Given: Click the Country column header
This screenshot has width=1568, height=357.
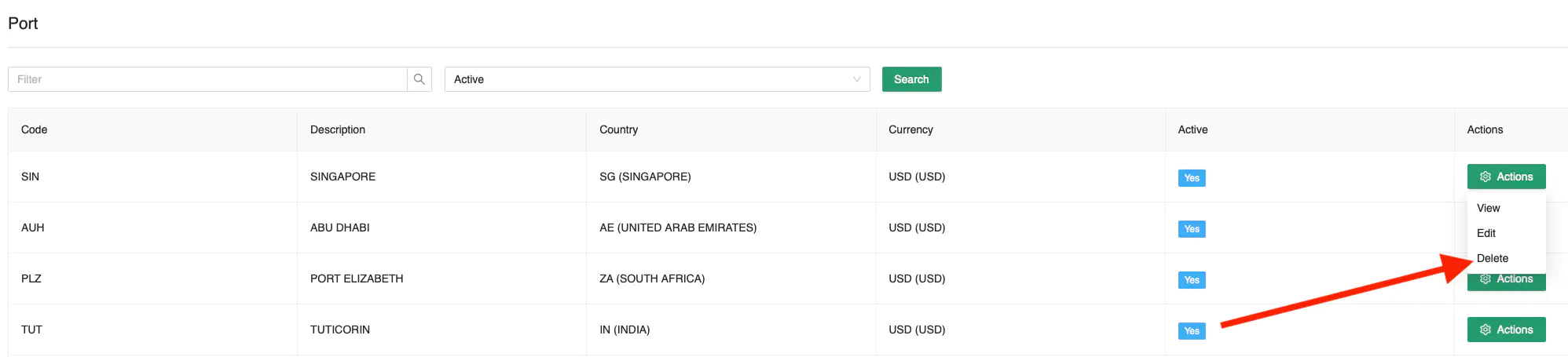Looking at the screenshot, I should 618,129.
